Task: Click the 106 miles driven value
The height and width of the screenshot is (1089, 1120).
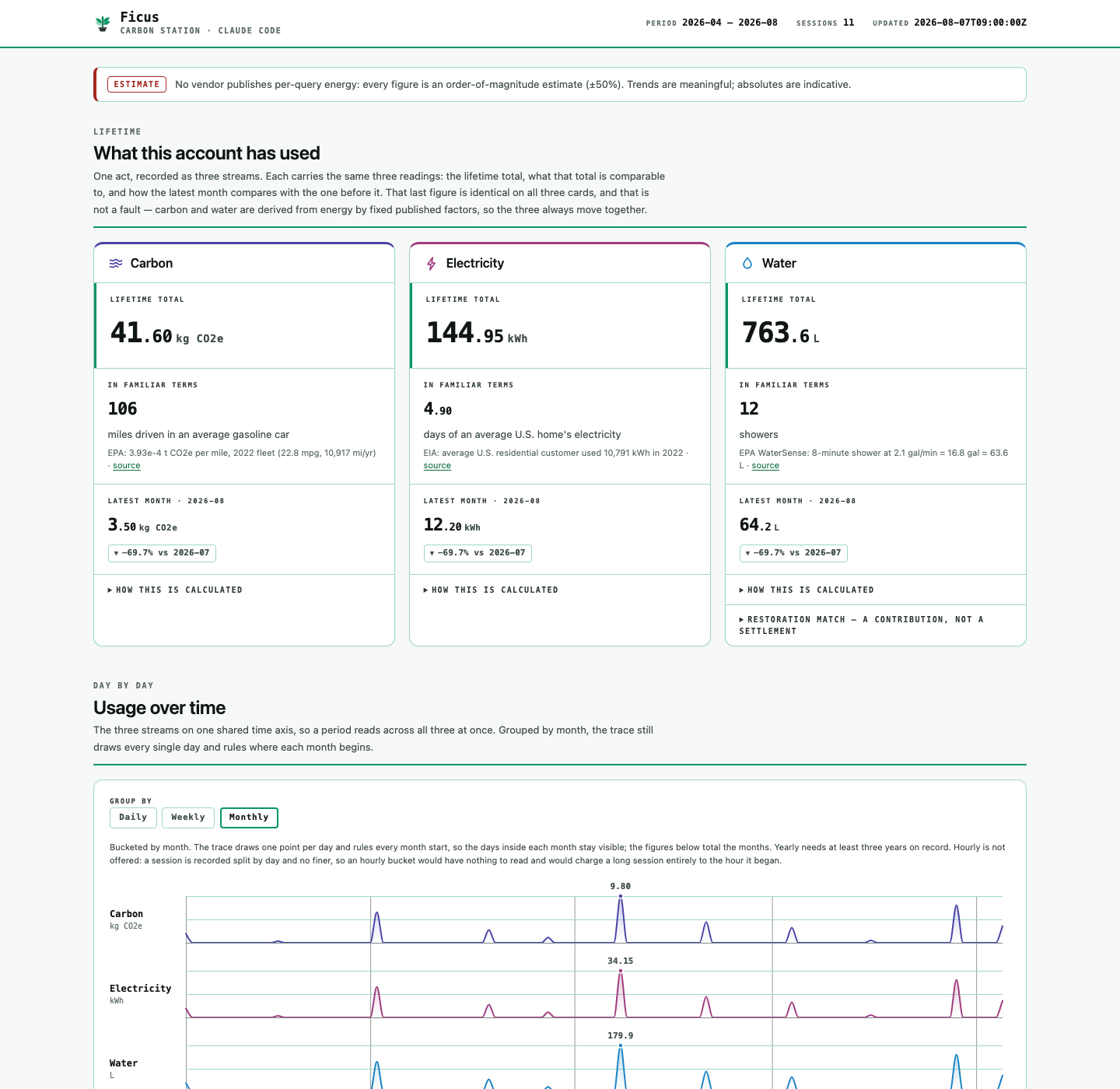Action: coord(122,409)
